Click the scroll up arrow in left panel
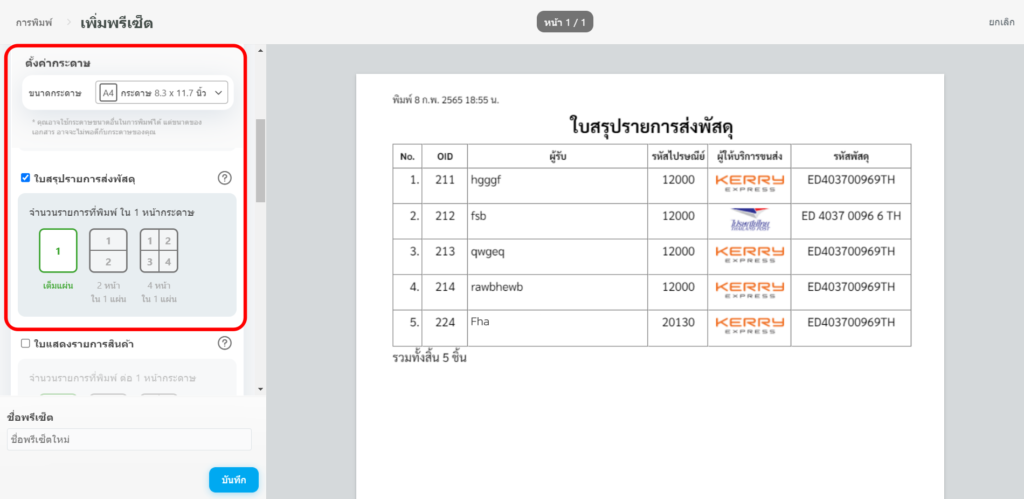Image resolution: width=1024 pixels, height=499 pixels. click(261, 49)
